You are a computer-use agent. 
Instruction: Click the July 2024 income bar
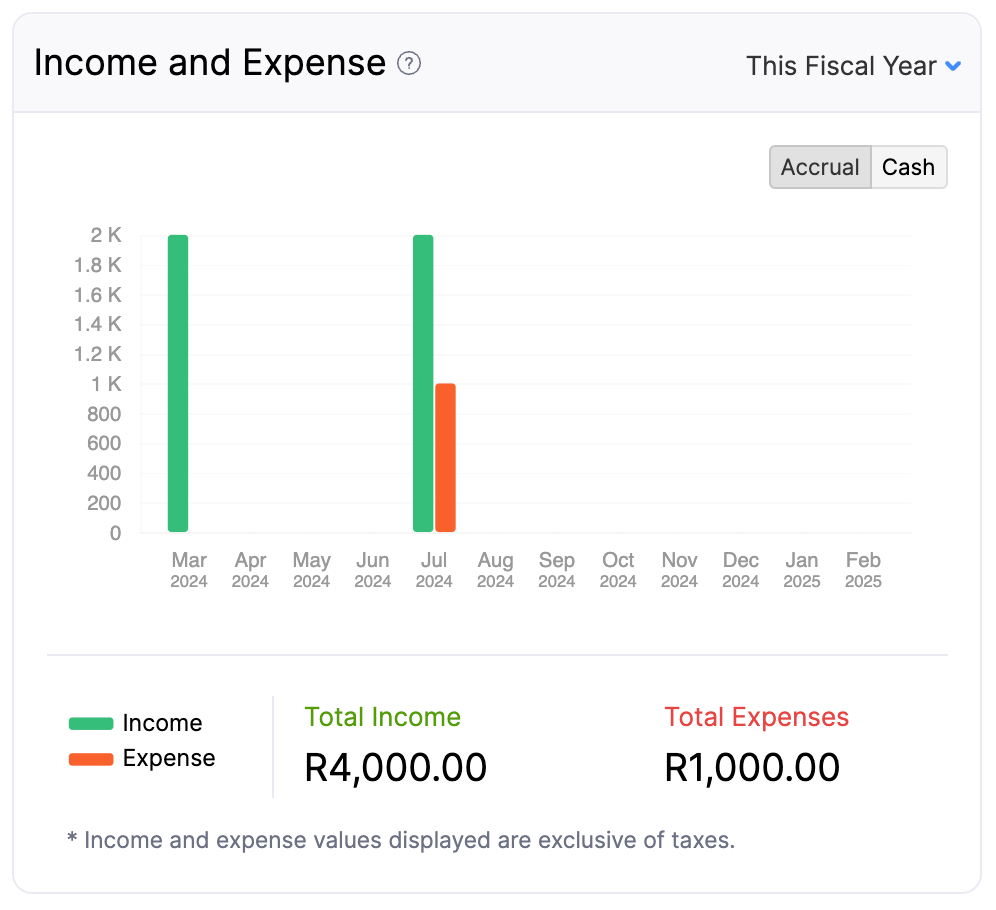tap(421, 380)
